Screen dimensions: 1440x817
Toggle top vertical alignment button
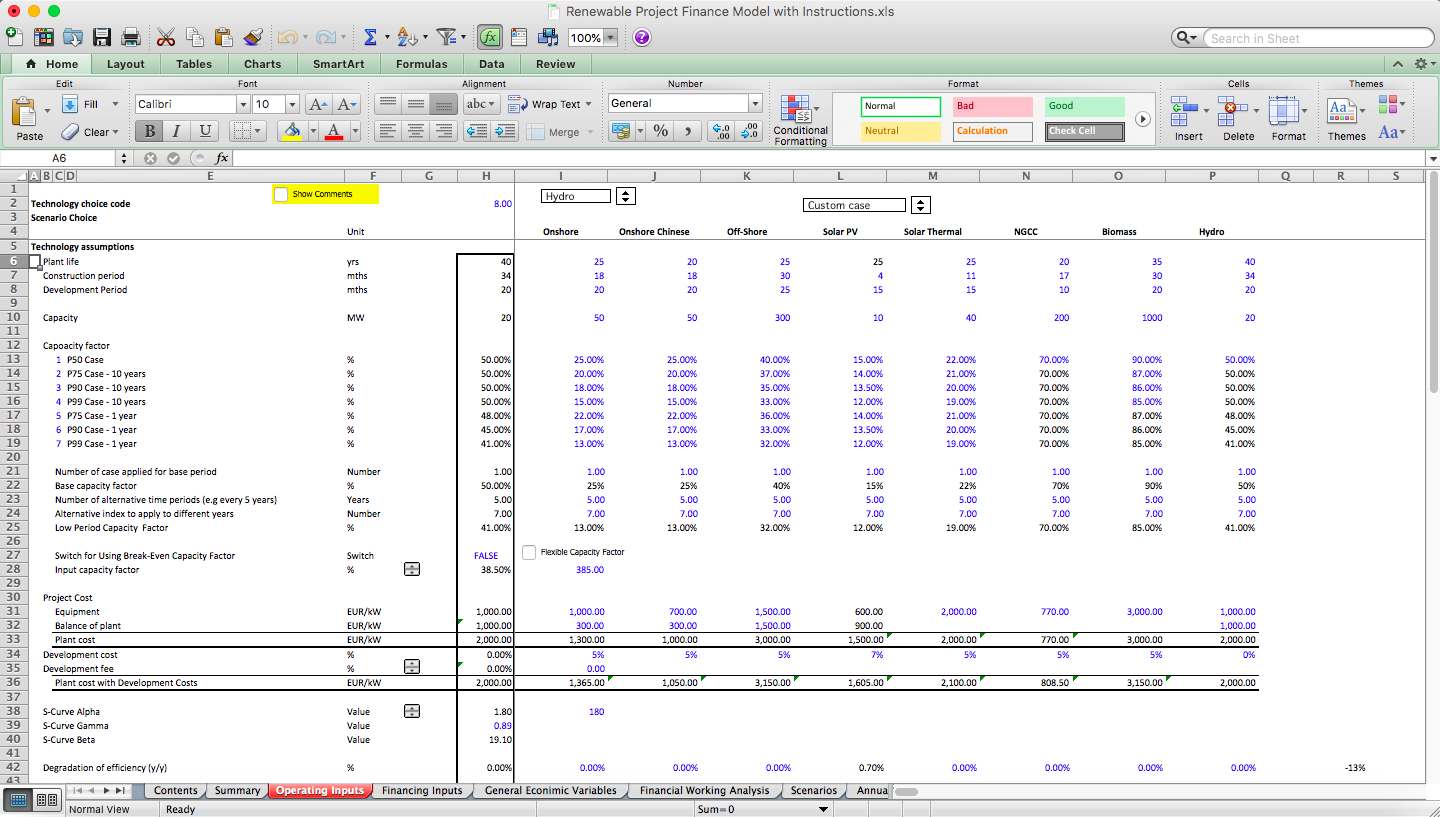[388, 104]
